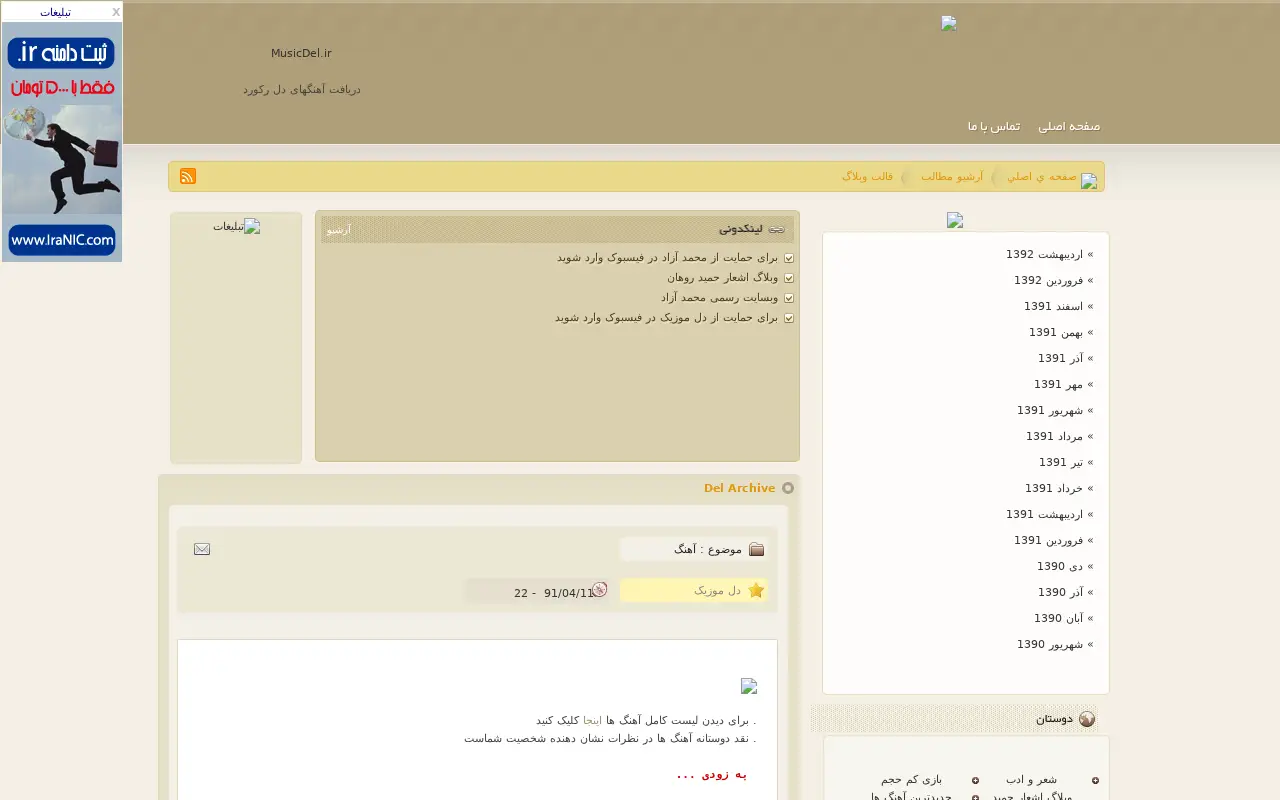1280x800 pixels.
Task: Click the plus bullet beside شعر و ادب
Action: pyautogui.click(x=1095, y=780)
